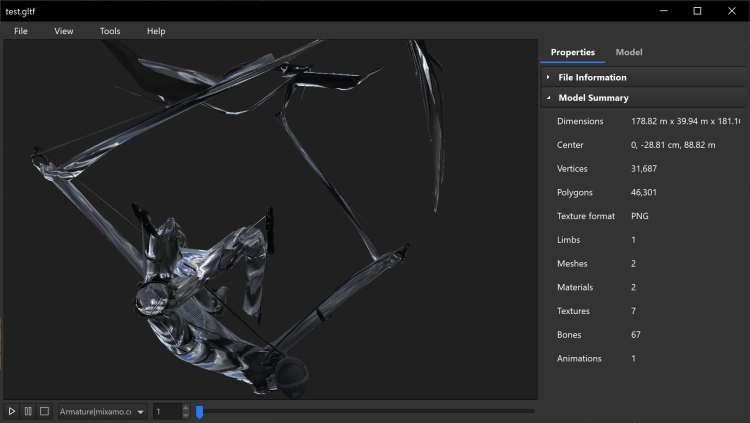Select the Properties tab
The width and height of the screenshot is (750, 423).
[573, 52]
